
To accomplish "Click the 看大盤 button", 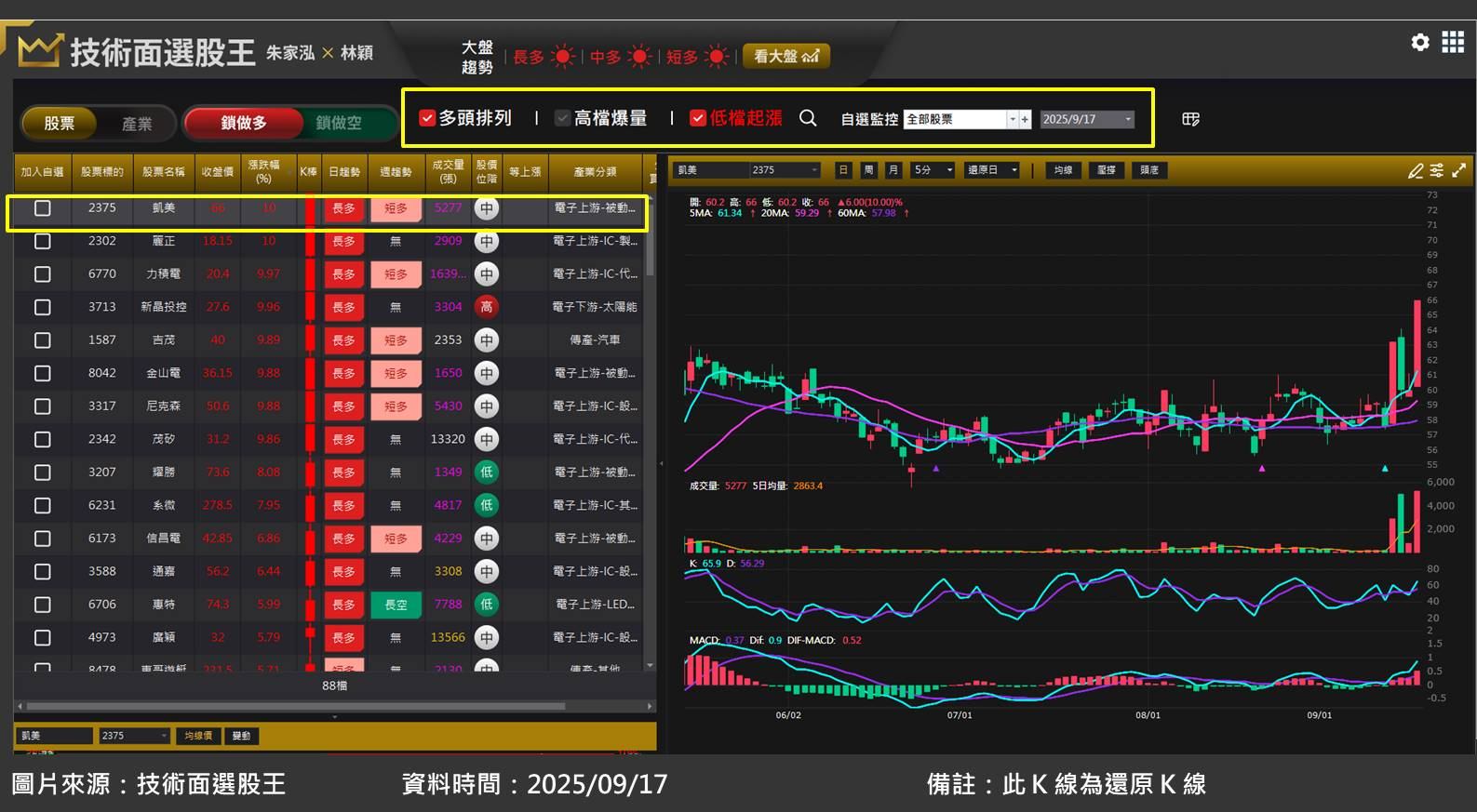I will [785, 56].
